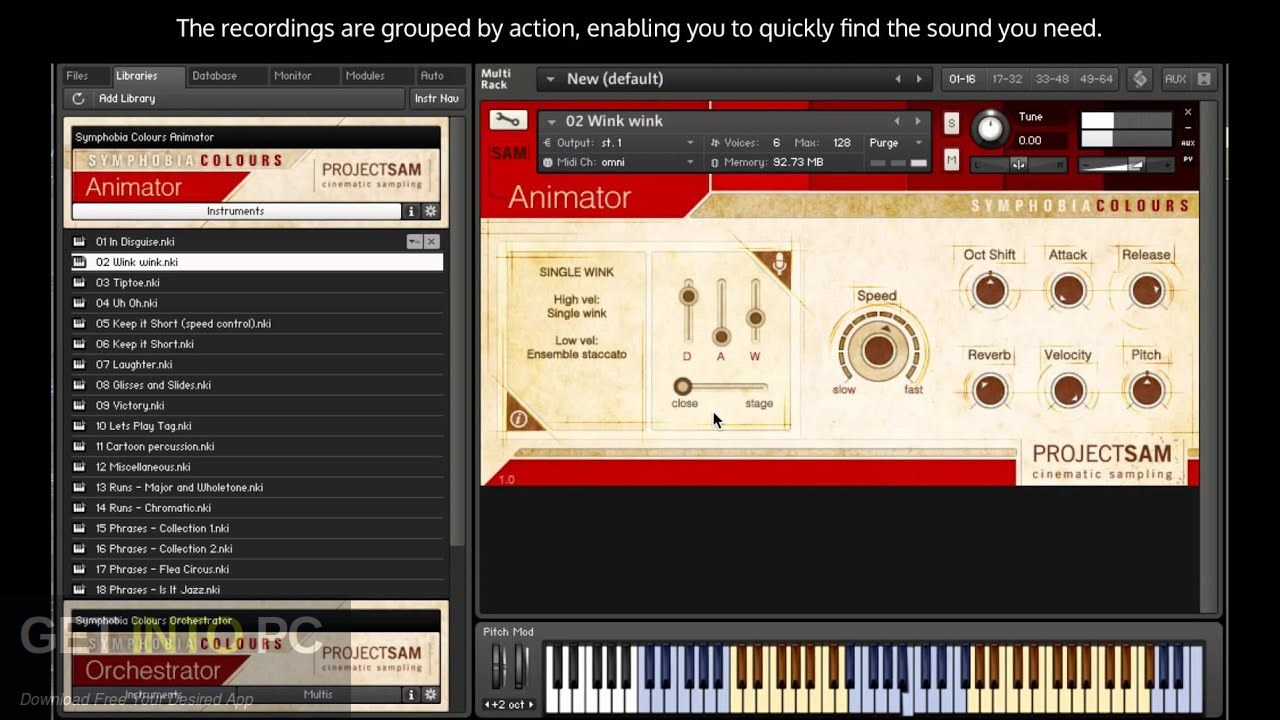The width and height of the screenshot is (1280, 720).
Task: Click the piano icon of 10 Lets Play Tag.nki
Action: [79, 426]
